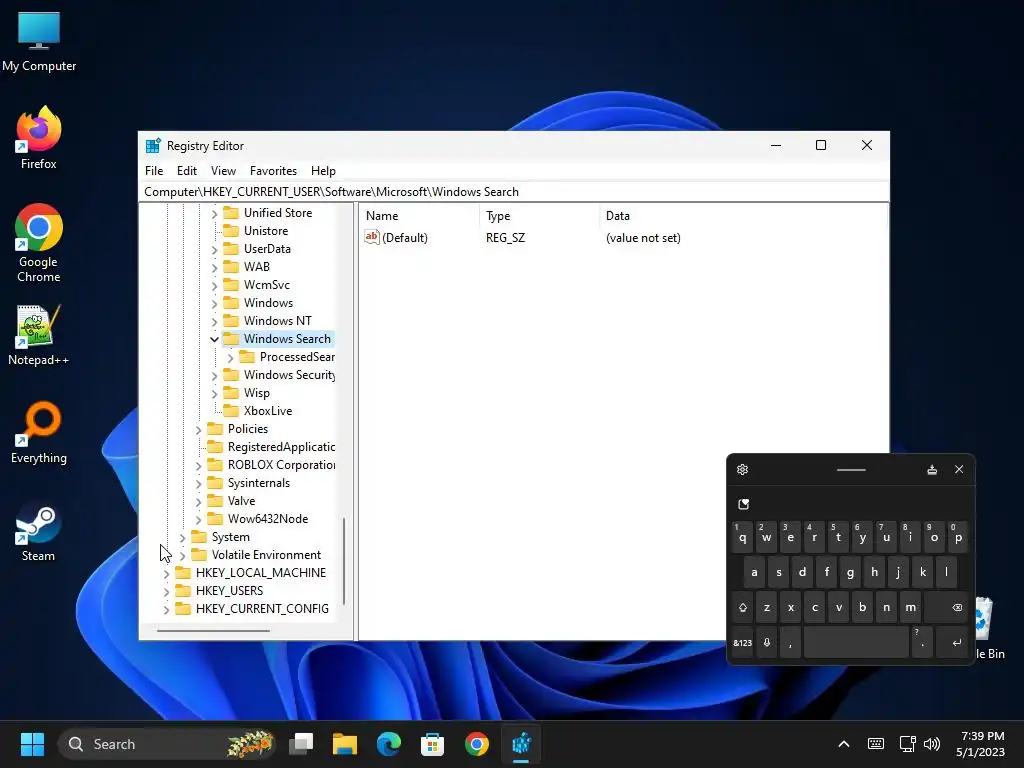Open the Notepad++ desktop shortcut
The image size is (1024, 768).
(x=39, y=334)
